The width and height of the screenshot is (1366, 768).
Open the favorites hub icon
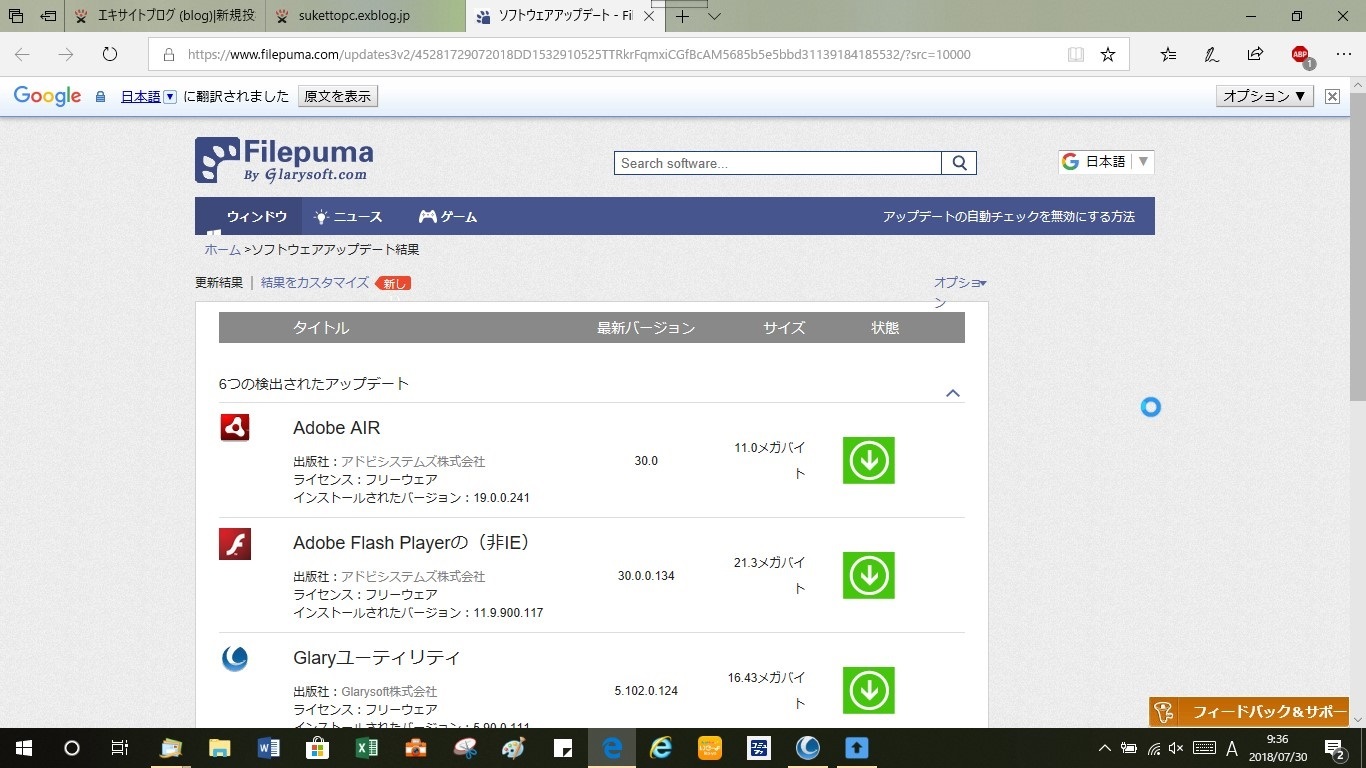(1168, 55)
